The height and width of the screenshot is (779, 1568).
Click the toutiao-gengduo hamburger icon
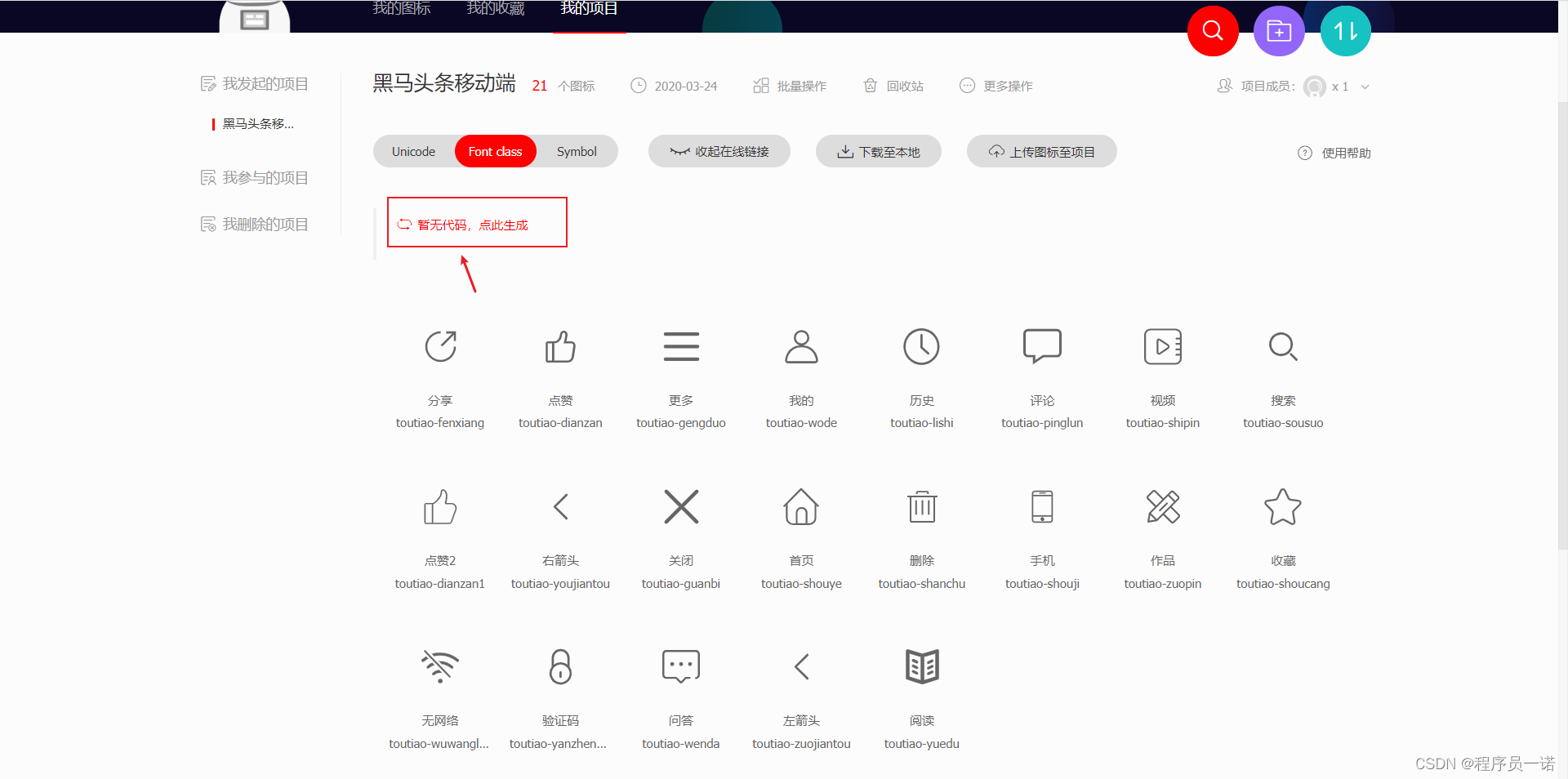click(x=681, y=346)
